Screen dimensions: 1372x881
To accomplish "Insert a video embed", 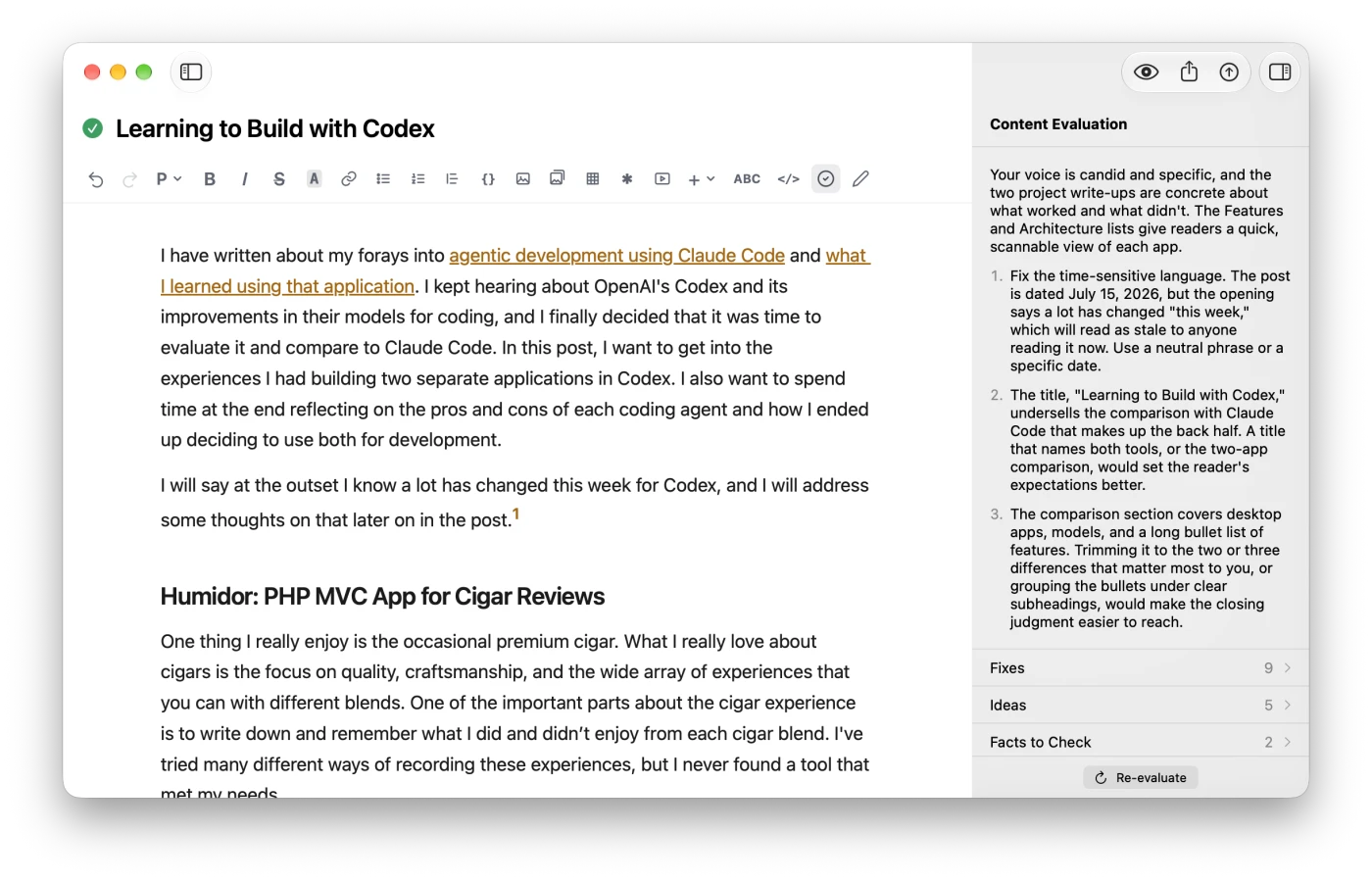I will click(x=662, y=179).
